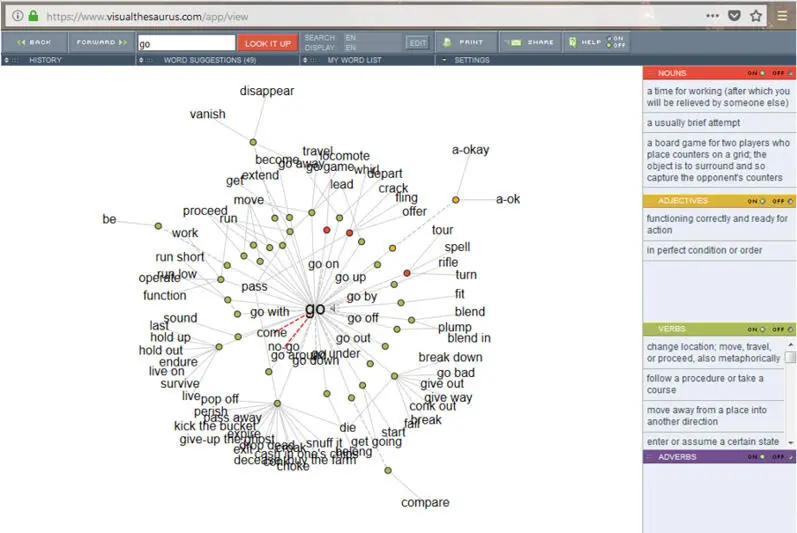The width and height of the screenshot is (797, 533).
Task: Click the Forward navigation button
Action: coord(102,43)
